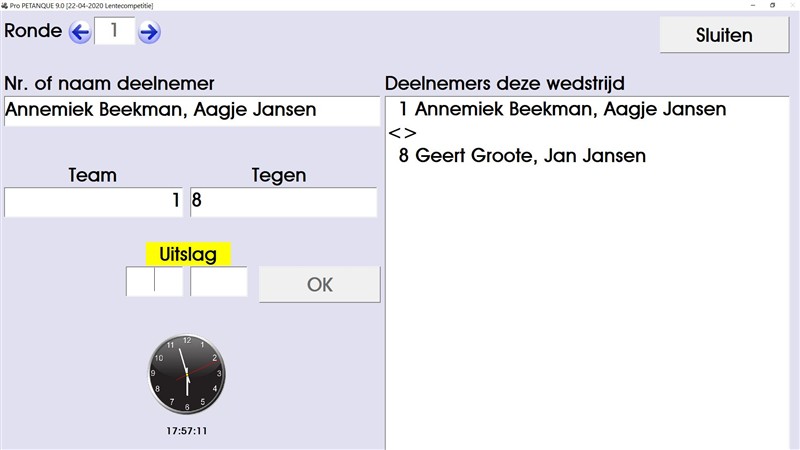Select the Team number field

pos(95,201)
